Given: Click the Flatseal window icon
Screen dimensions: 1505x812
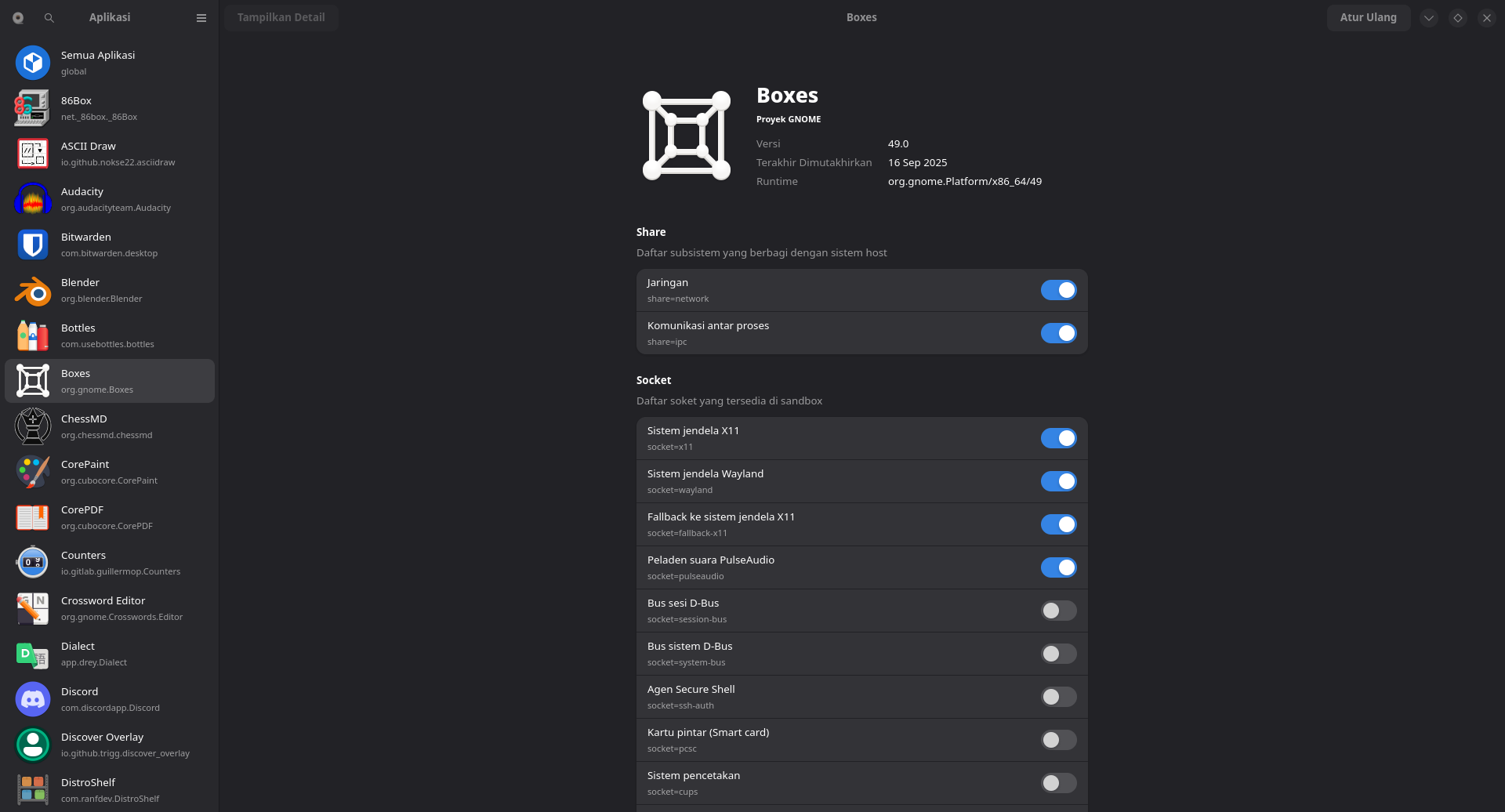Looking at the screenshot, I should pyautogui.click(x=18, y=17).
